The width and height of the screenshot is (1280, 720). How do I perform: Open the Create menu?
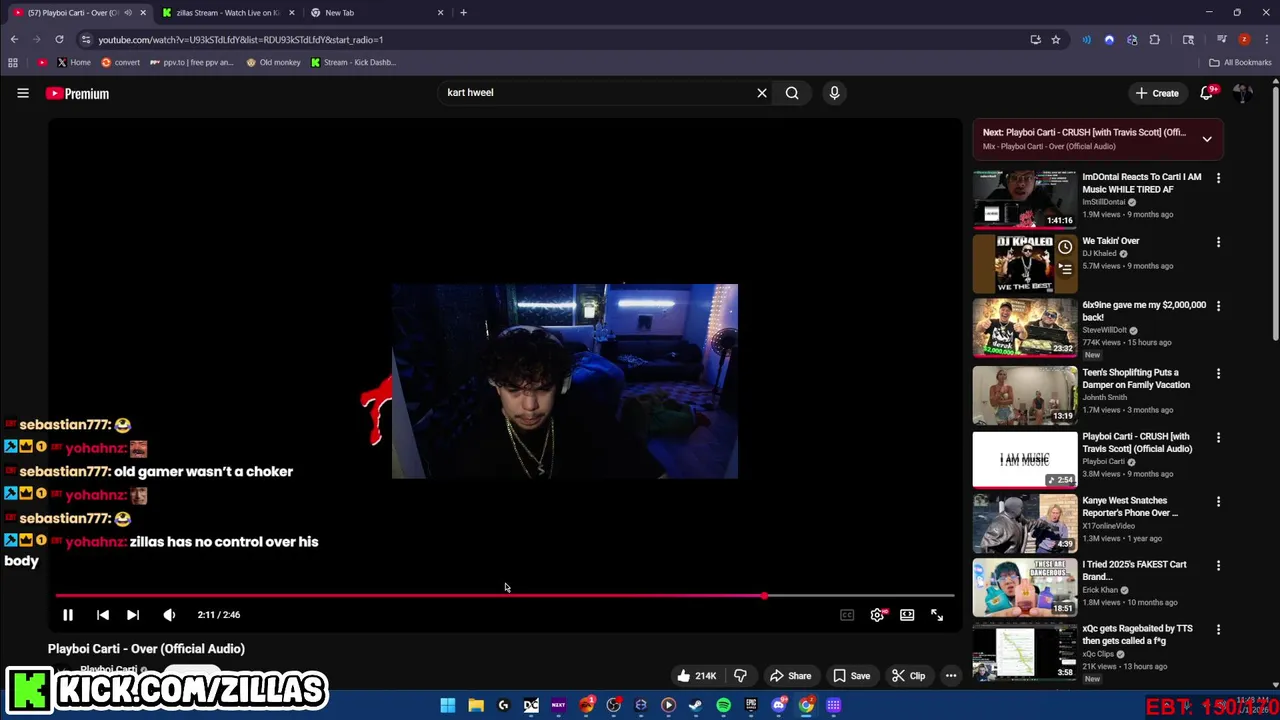click(1157, 93)
